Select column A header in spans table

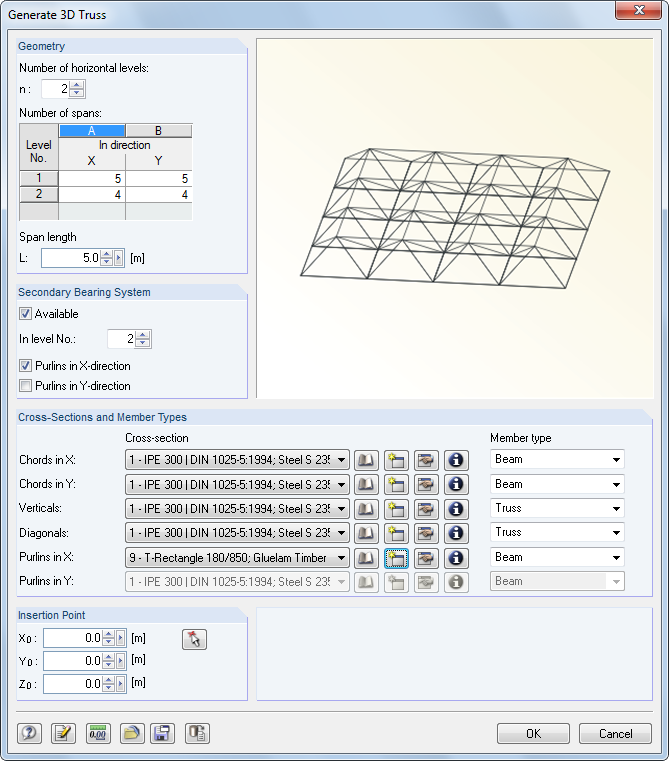92,131
